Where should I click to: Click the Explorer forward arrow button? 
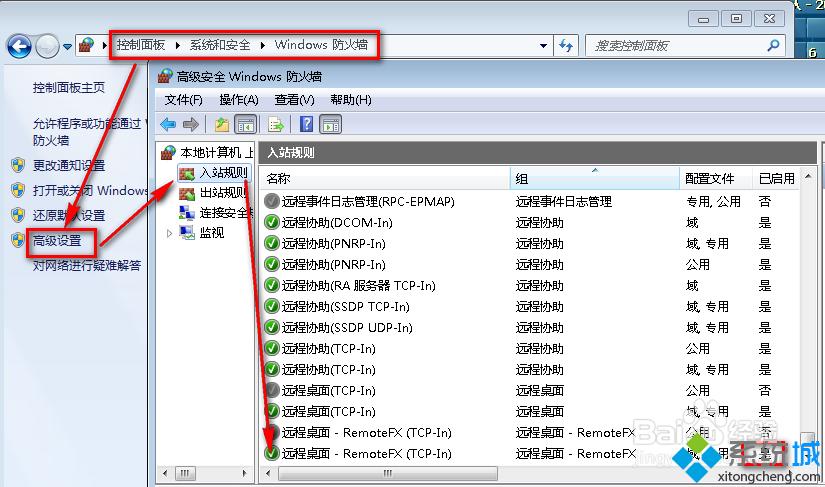[x=47, y=46]
